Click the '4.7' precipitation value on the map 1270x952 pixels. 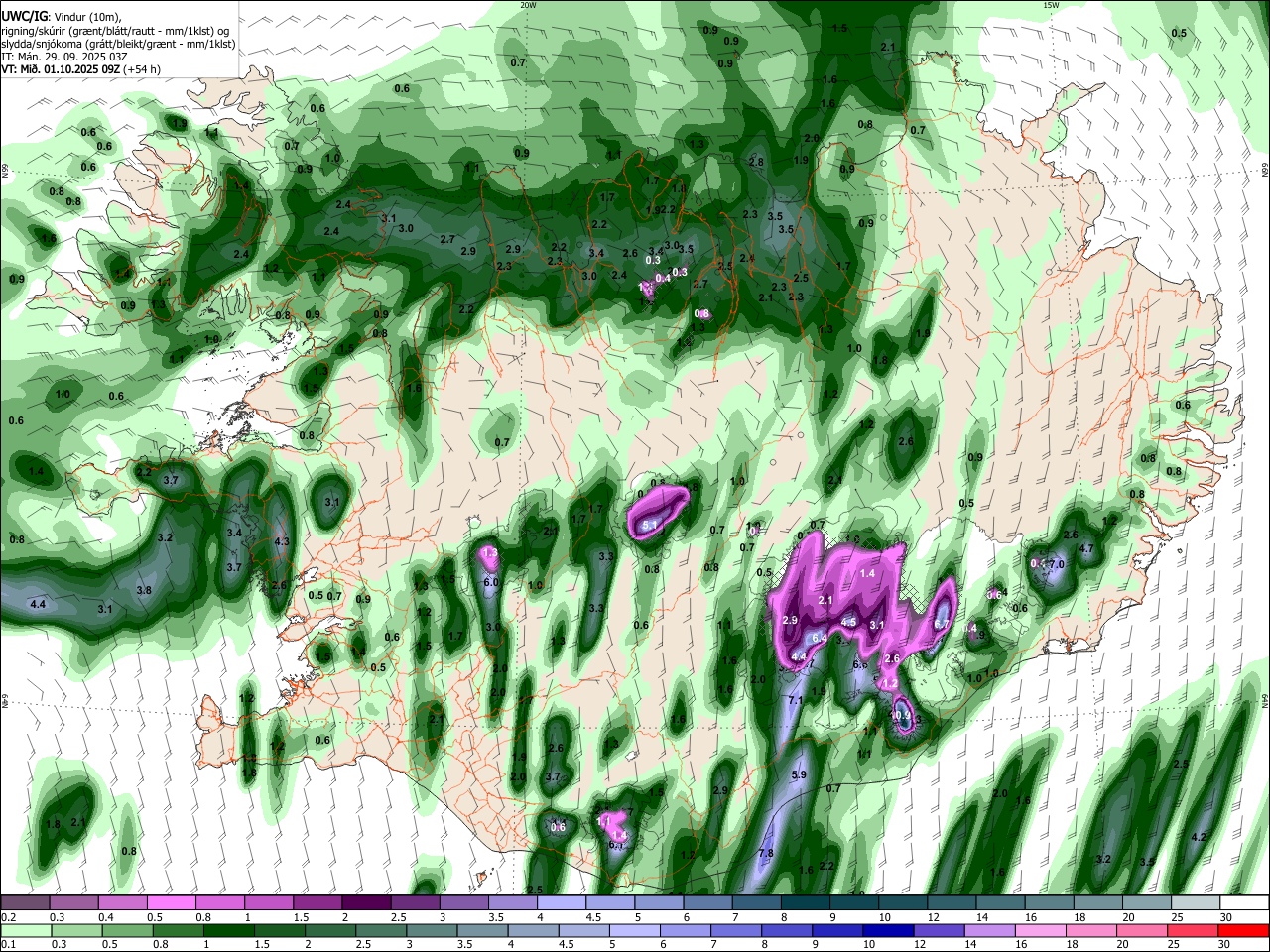(x=1085, y=548)
